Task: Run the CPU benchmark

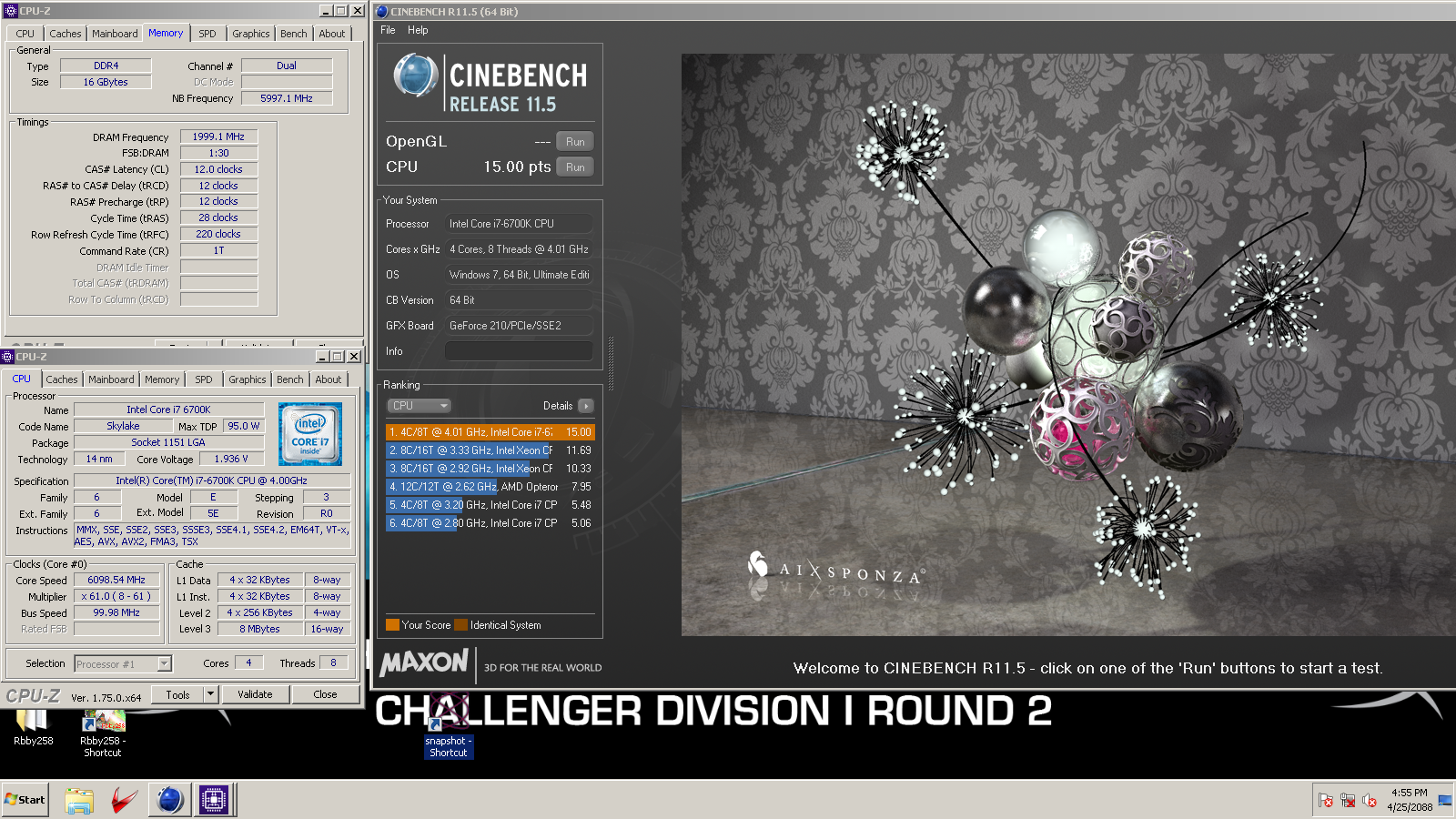Action: (575, 167)
